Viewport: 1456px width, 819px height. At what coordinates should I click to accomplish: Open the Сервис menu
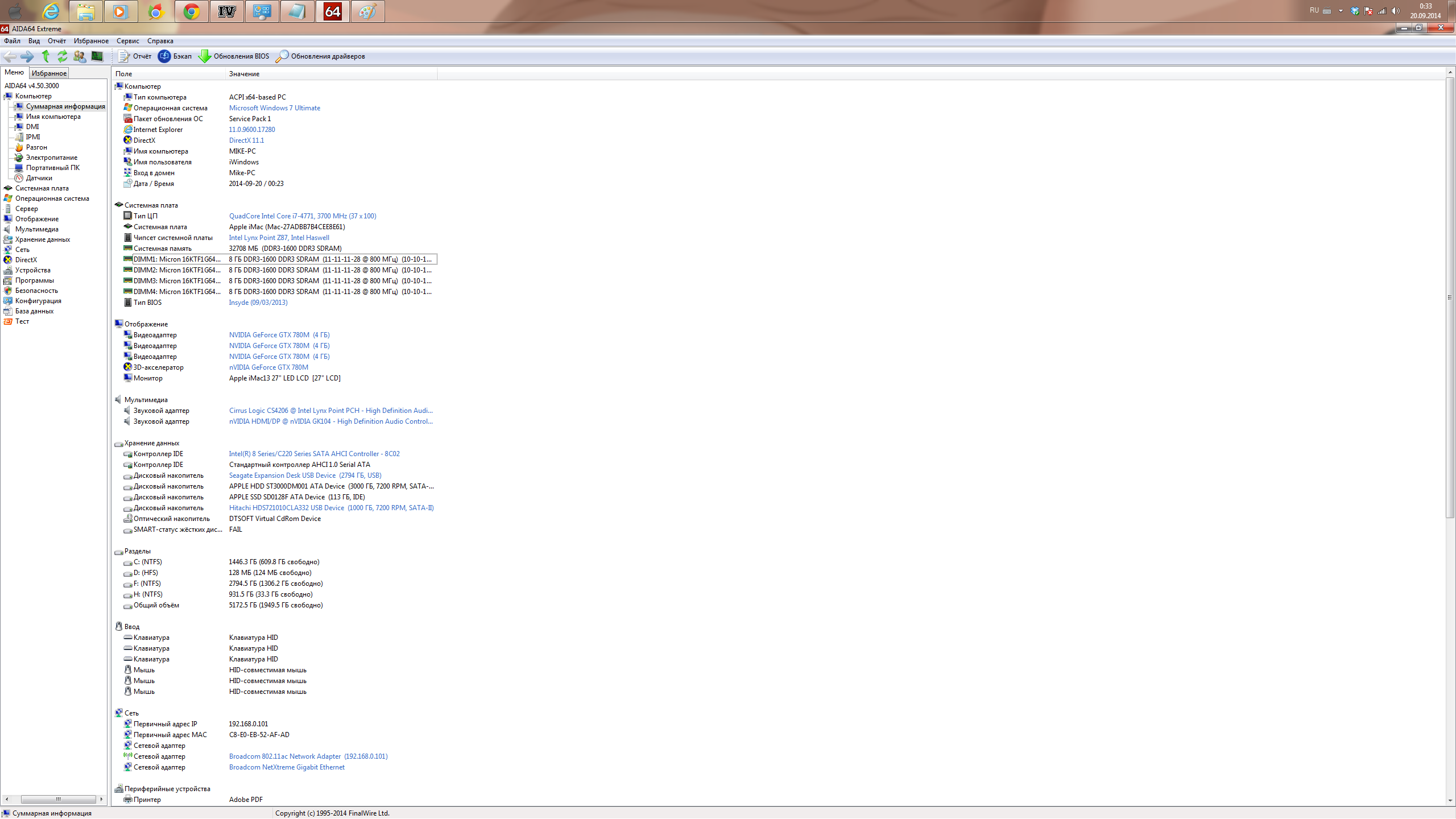pyautogui.click(x=128, y=41)
